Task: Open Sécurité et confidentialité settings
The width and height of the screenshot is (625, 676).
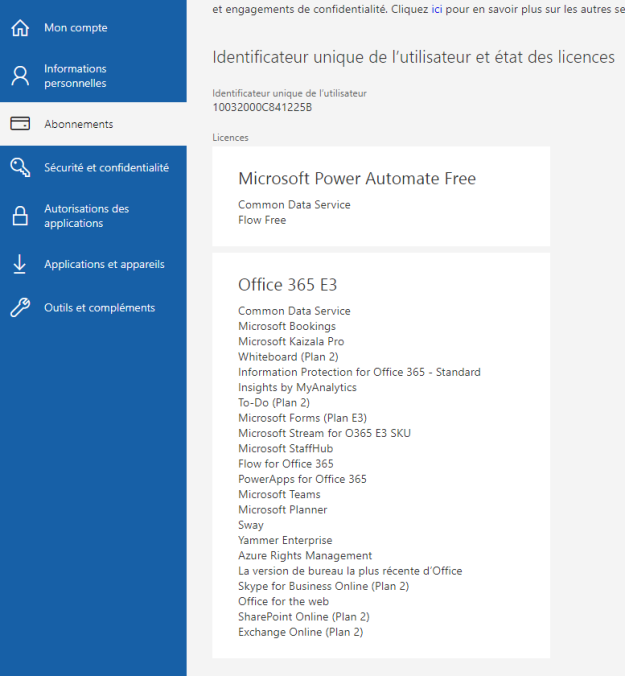Action: pos(106,168)
